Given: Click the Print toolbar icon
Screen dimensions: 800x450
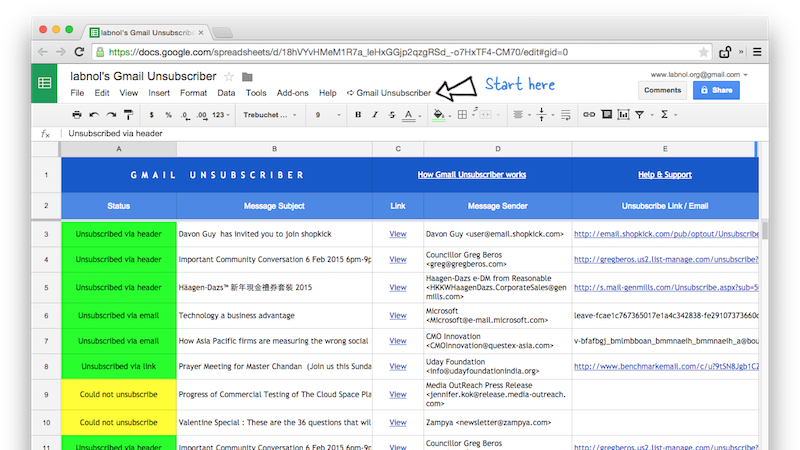Looking at the screenshot, I should [77, 115].
